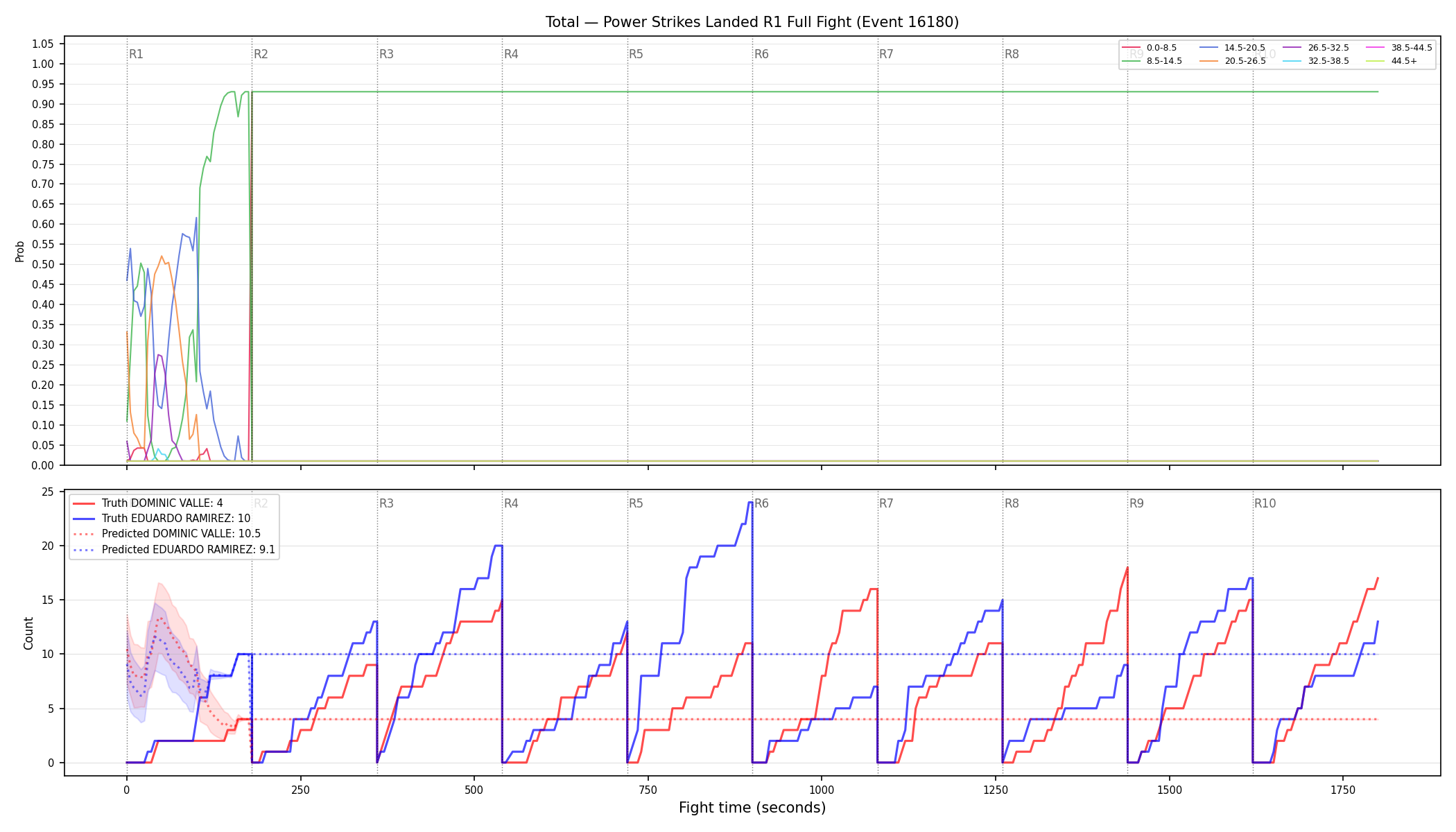Click legend entry Predicted EDUARDO RAMIREZ: 9.1

pyautogui.click(x=173, y=550)
